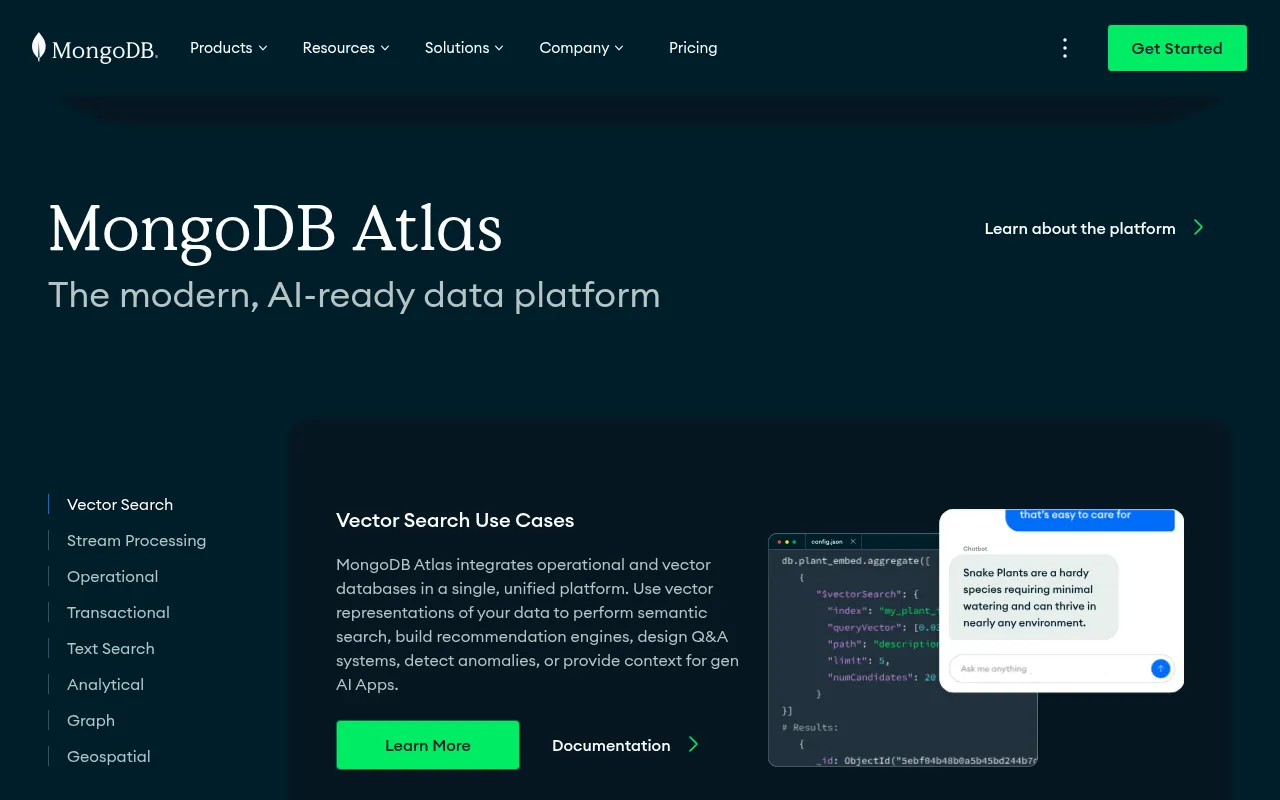1280x800 pixels.
Task: Click the blue send arrow in chatbot
Action: click(1160, 668)
